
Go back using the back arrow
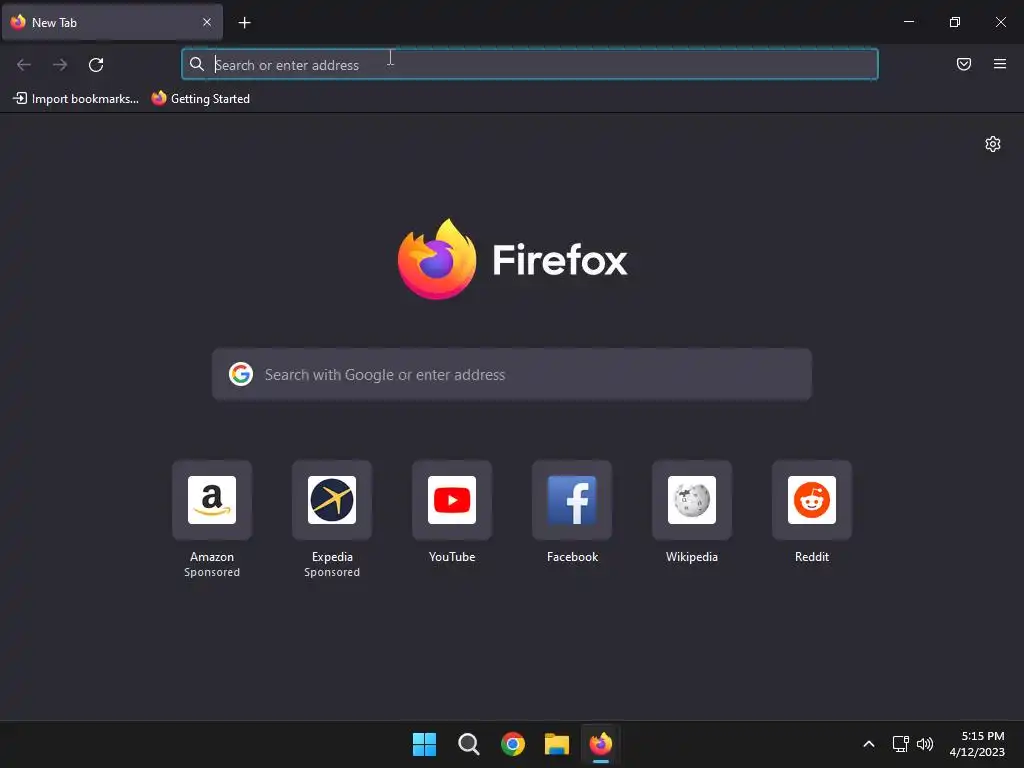coord(24,65)
